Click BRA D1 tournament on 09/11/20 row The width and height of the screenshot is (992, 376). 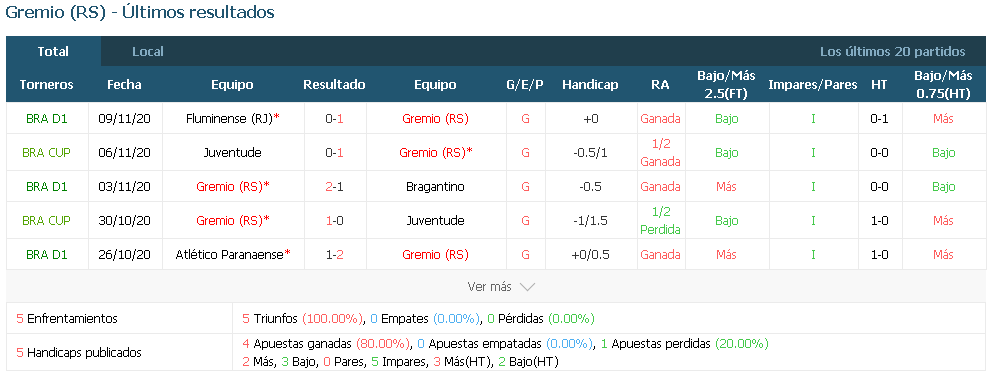(46, 118)
